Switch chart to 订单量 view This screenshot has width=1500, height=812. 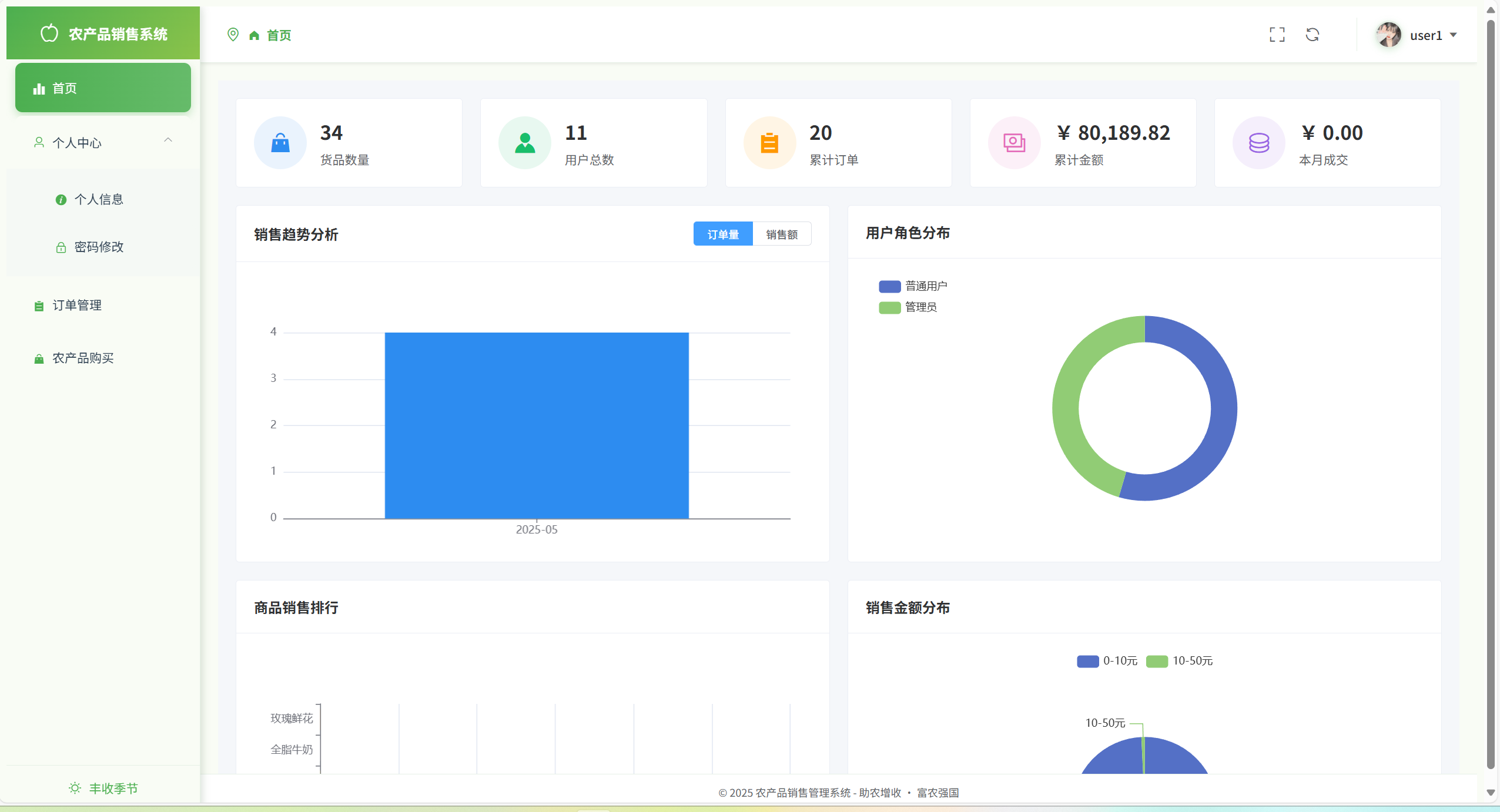click(723, 234)
